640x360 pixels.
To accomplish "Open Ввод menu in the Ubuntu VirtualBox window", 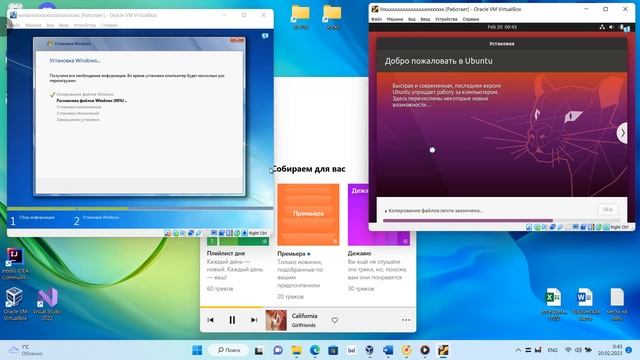I will pyautogui.click(x=425, y=19).
